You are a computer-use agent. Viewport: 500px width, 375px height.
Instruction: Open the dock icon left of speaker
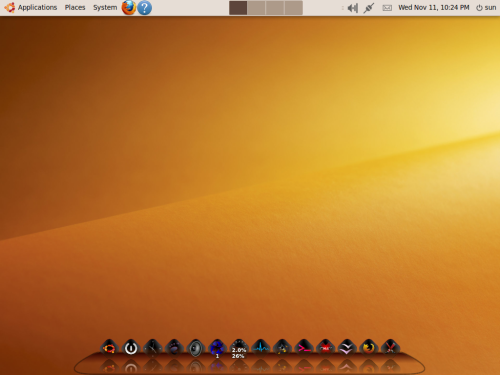[x=174, y=348]
